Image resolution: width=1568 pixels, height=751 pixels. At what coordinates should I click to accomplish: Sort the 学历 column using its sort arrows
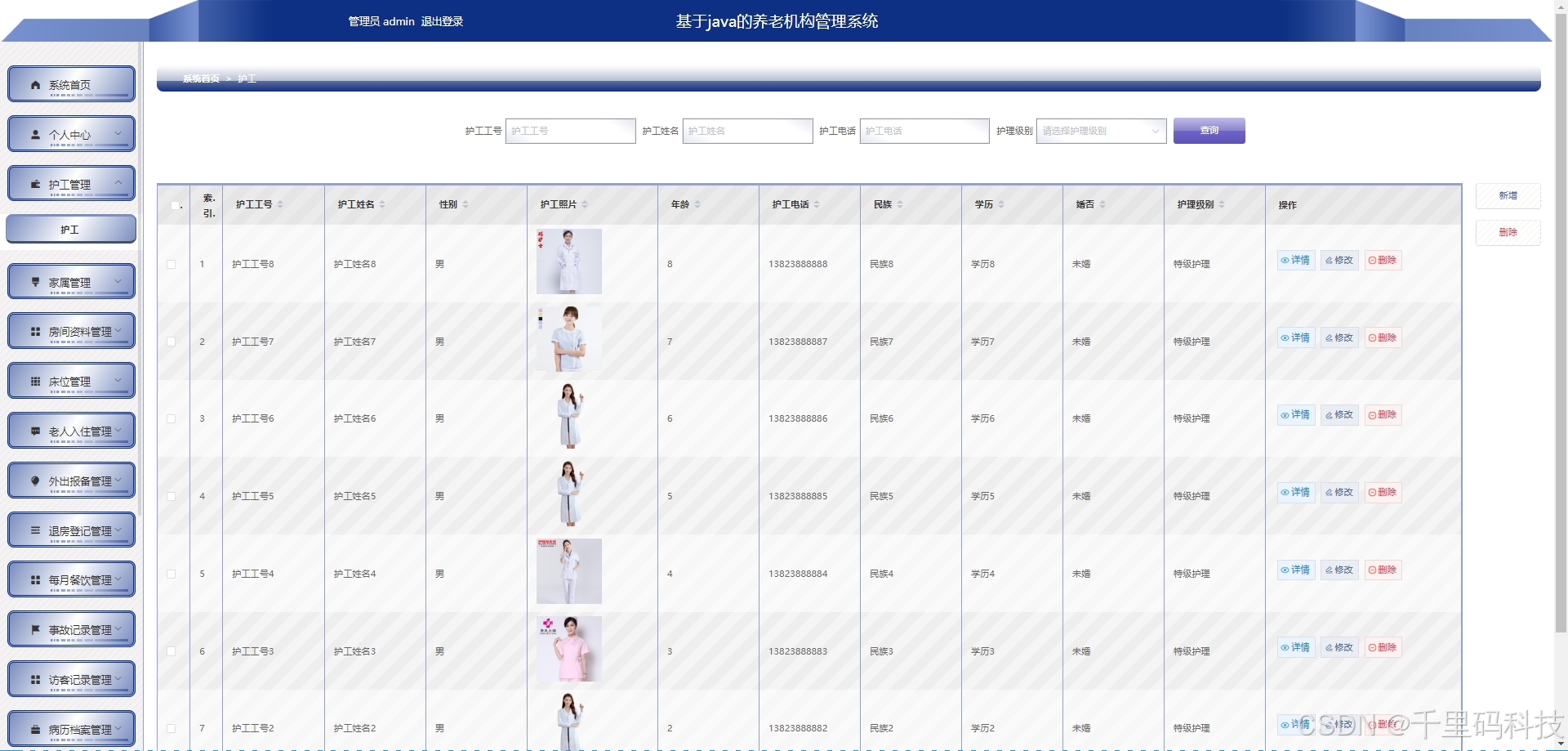coord(1001,205)
